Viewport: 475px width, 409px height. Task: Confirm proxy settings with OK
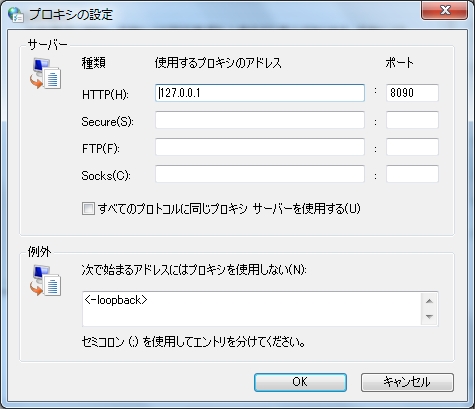pyautogui.click(x=300, y=382)
